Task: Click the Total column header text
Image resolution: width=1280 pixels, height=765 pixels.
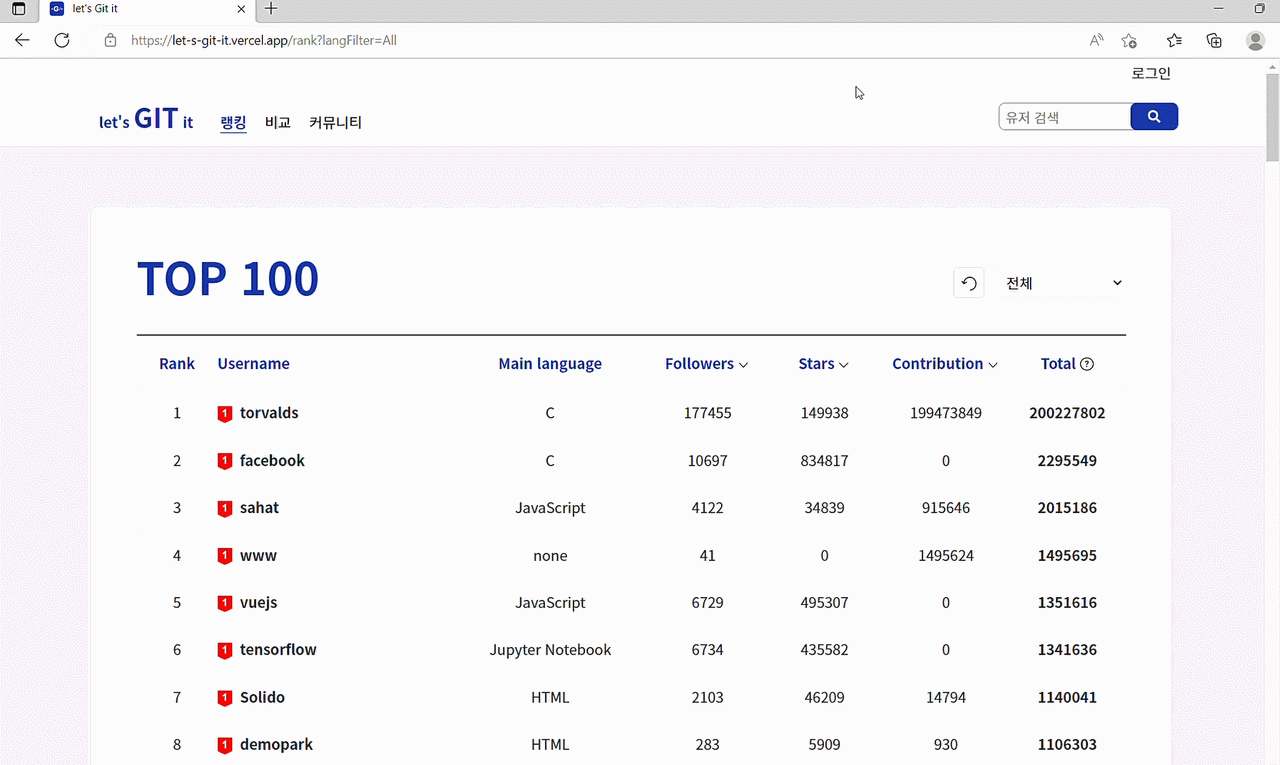Action: coord(1058,364)
